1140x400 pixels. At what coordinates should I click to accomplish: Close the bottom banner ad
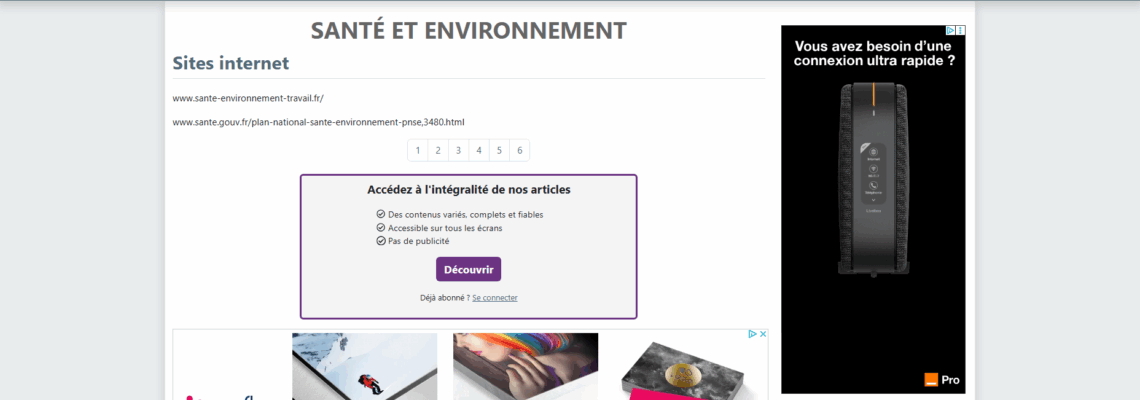tap(762, 335)
